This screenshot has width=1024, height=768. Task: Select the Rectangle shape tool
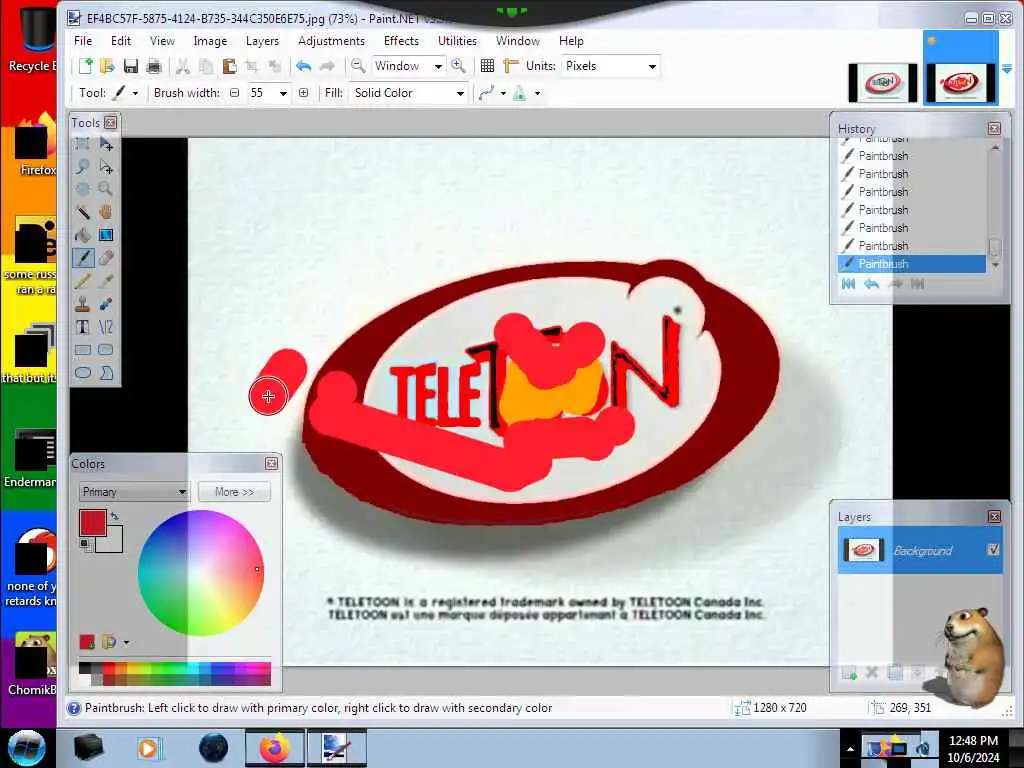pos(83,350)
